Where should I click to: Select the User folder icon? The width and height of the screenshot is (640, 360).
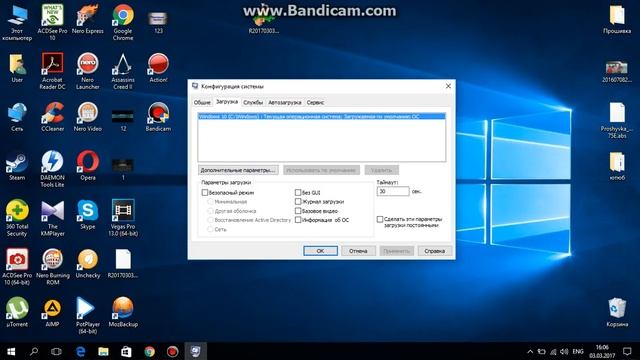coord(17,68)
